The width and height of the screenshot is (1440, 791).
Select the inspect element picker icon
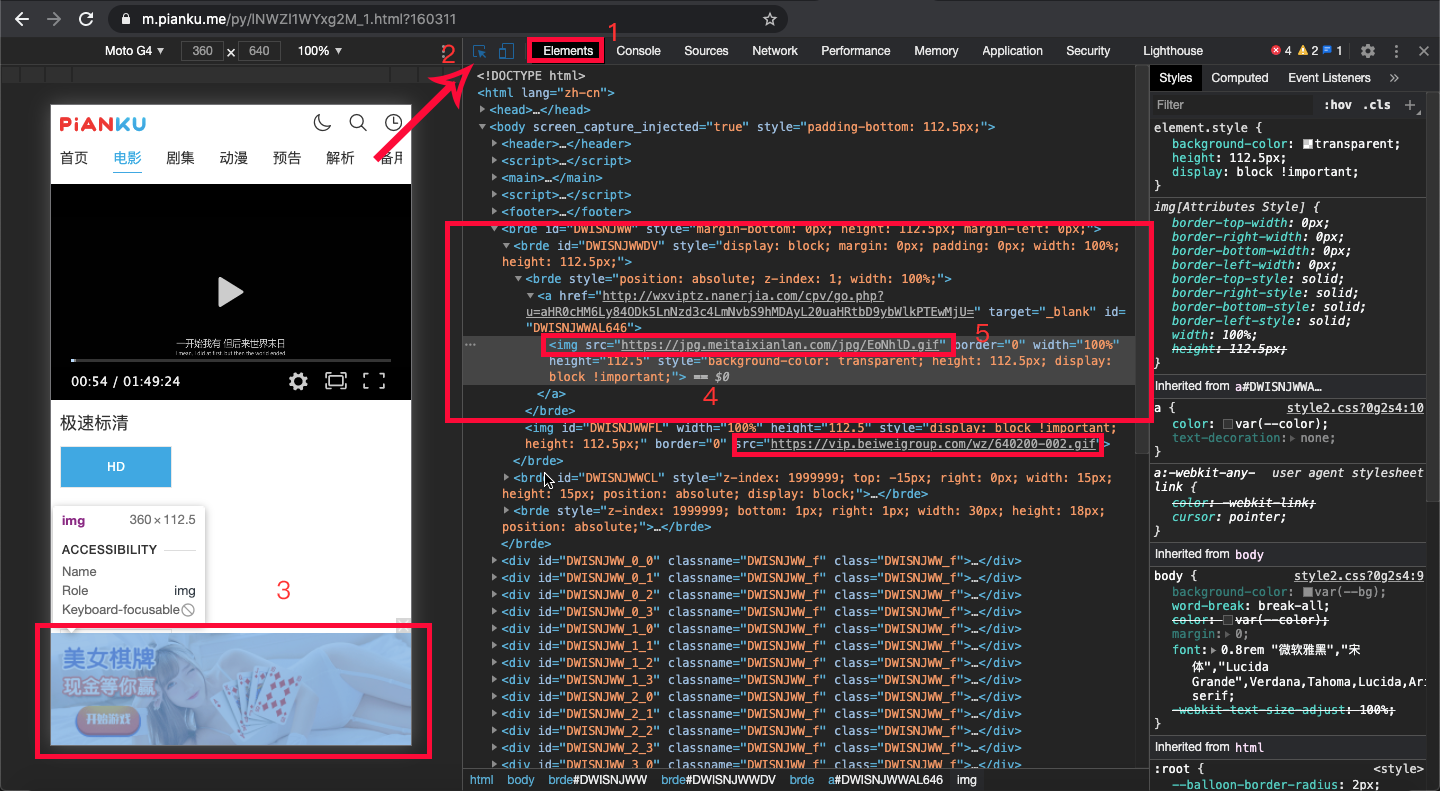(481, 51)
